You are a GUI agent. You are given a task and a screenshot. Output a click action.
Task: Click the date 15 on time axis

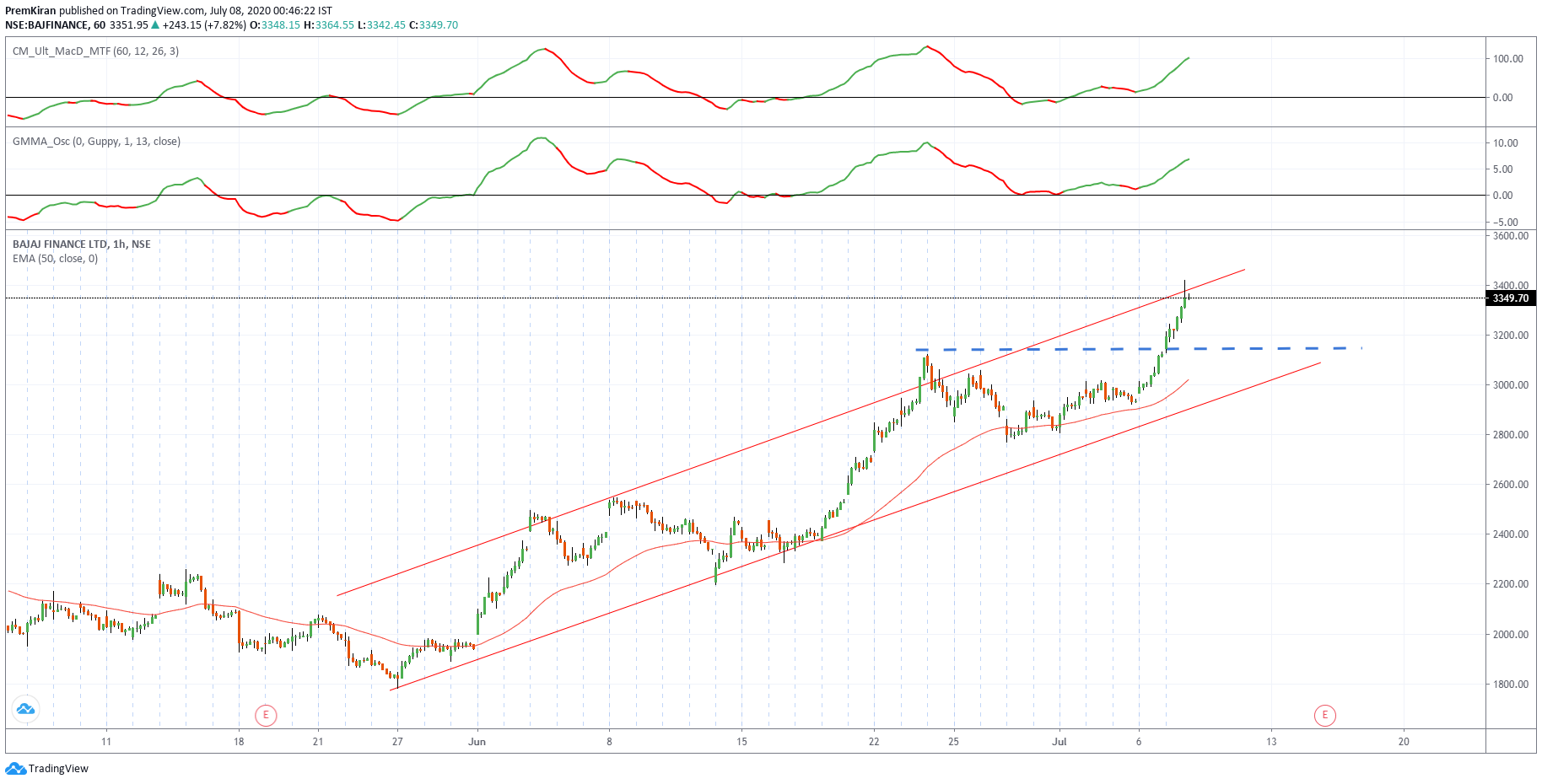tap(741, 742)
